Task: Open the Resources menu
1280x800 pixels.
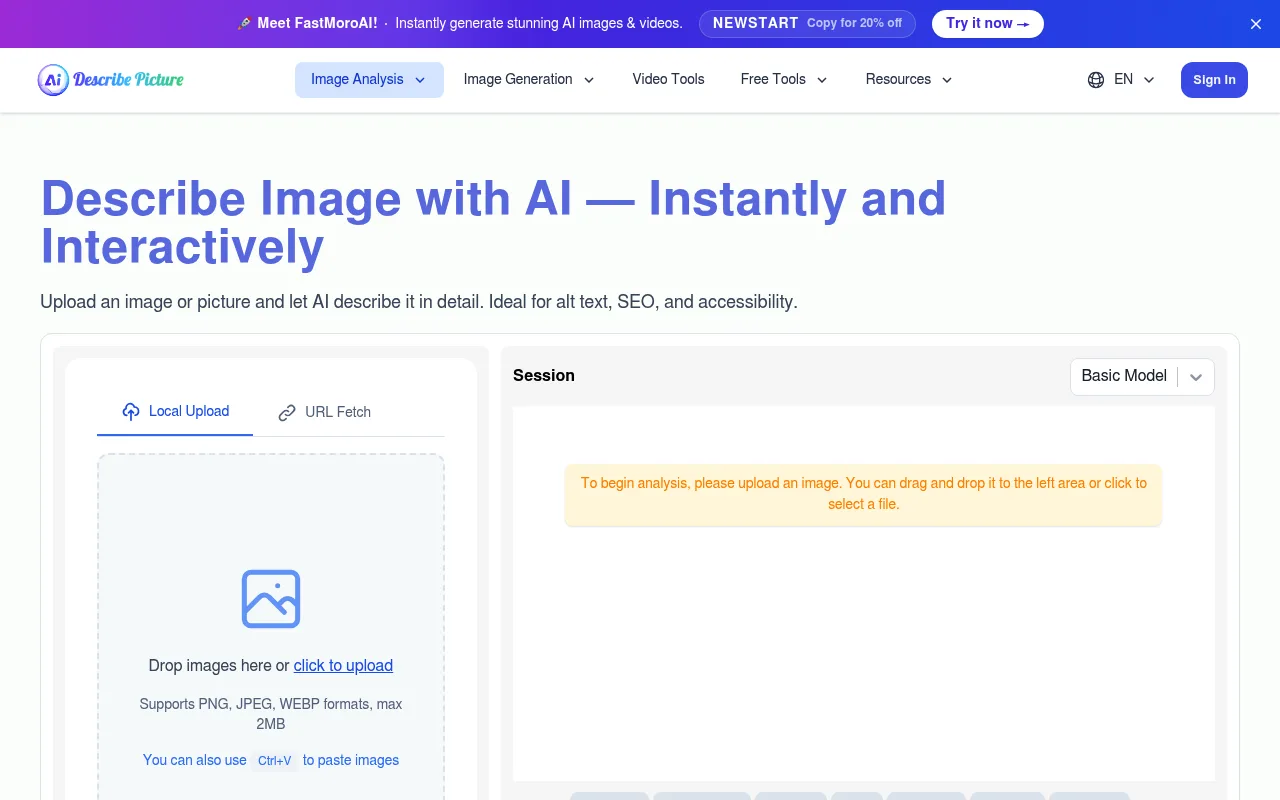Action: (909, 80)
